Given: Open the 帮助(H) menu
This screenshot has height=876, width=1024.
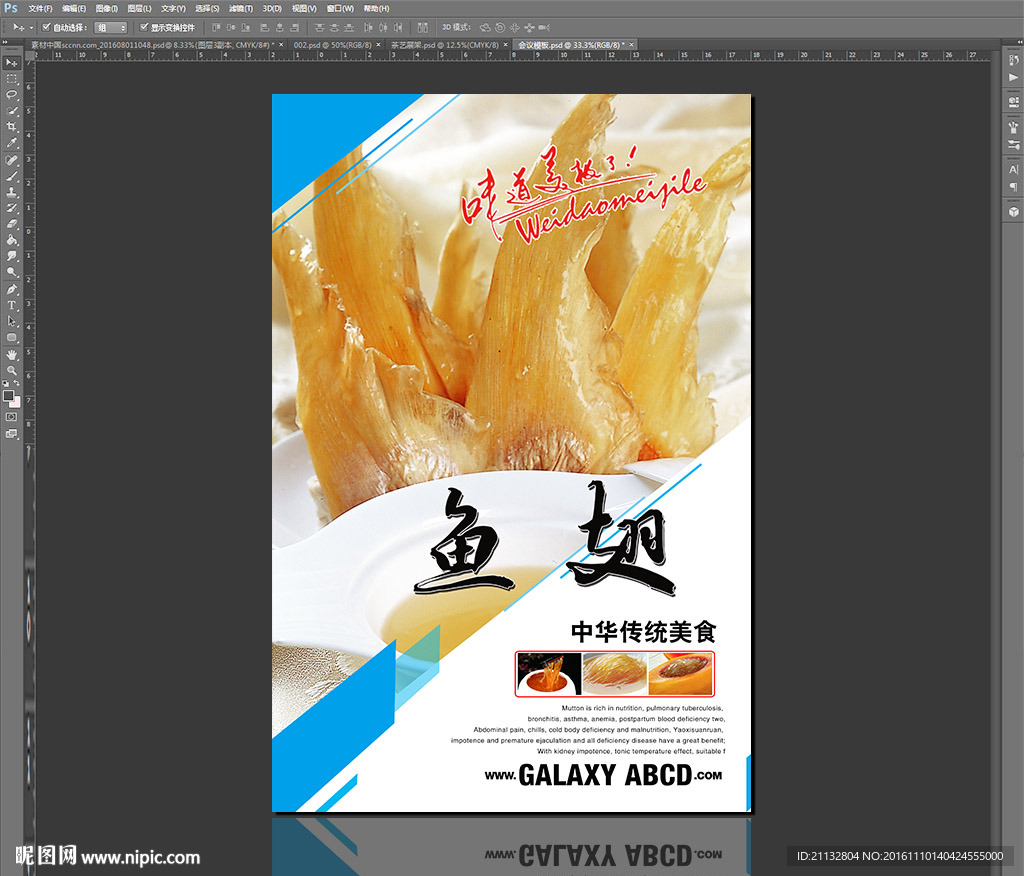Looking at the screenshot, I should pos(376,8).
